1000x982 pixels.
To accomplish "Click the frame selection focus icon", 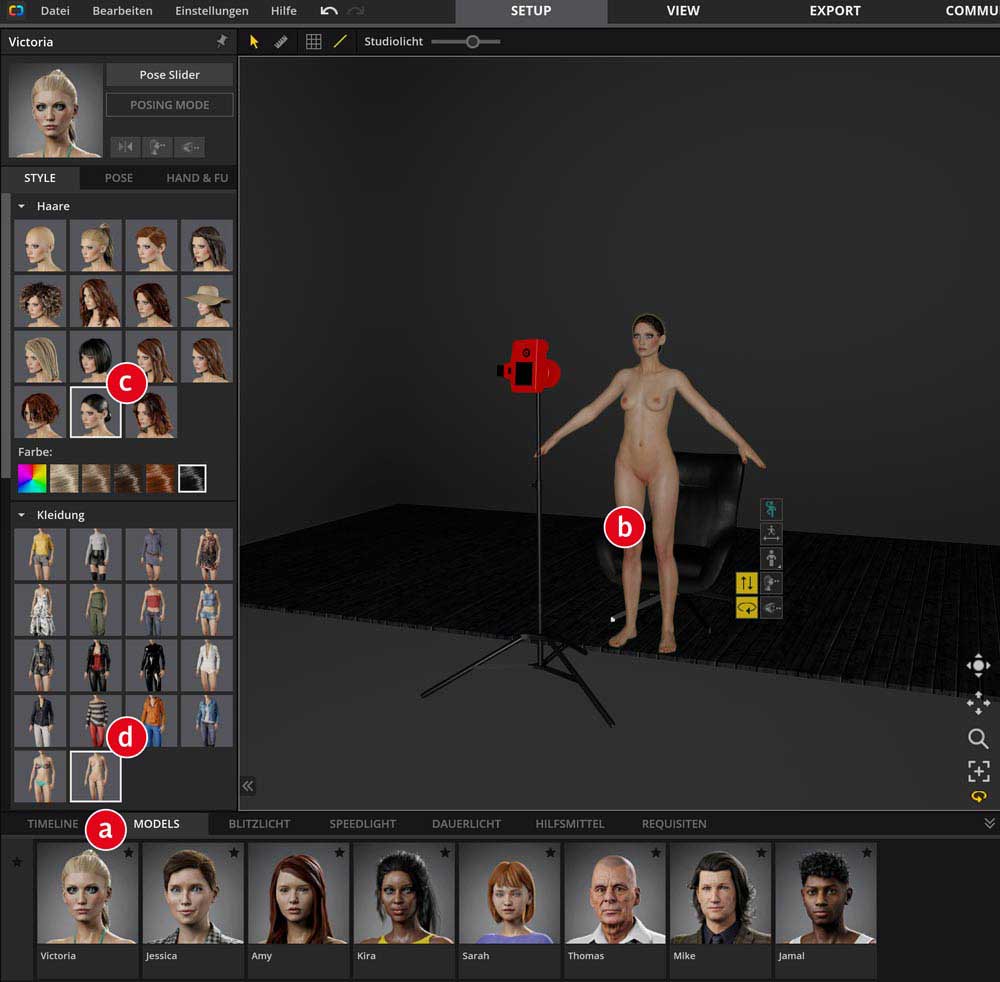I will tap(978, 771).
